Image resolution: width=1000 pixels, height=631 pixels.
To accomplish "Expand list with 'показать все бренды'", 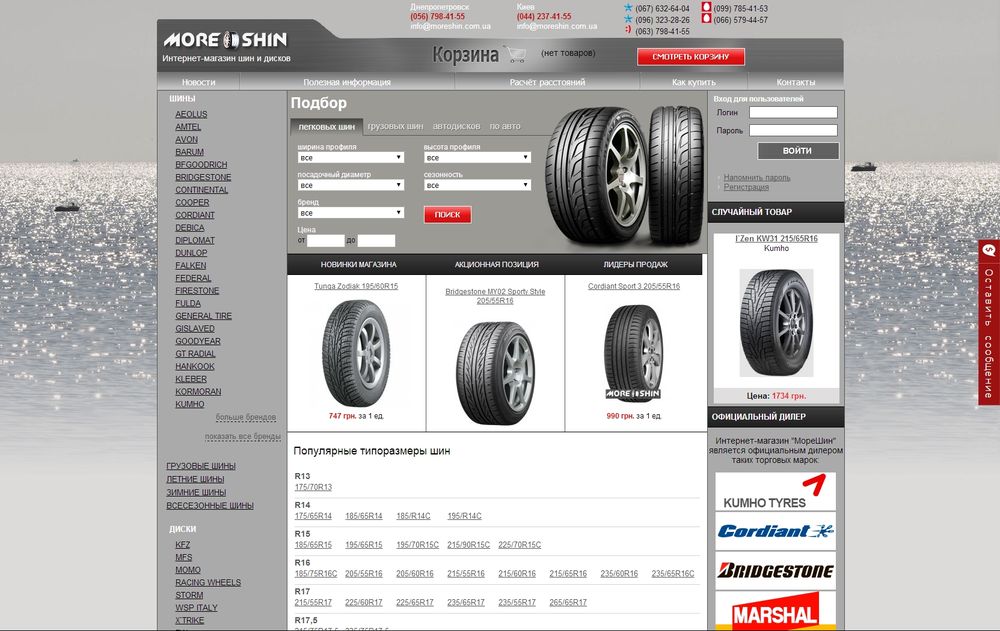I will (242, 436).
